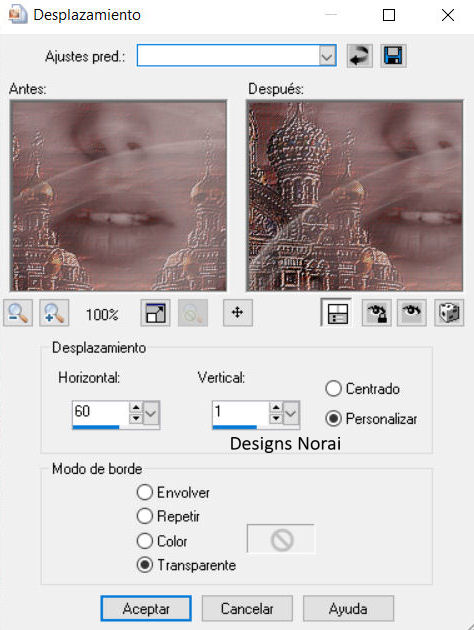
Task: Click the proof eye icon
Action: (412, 313)
